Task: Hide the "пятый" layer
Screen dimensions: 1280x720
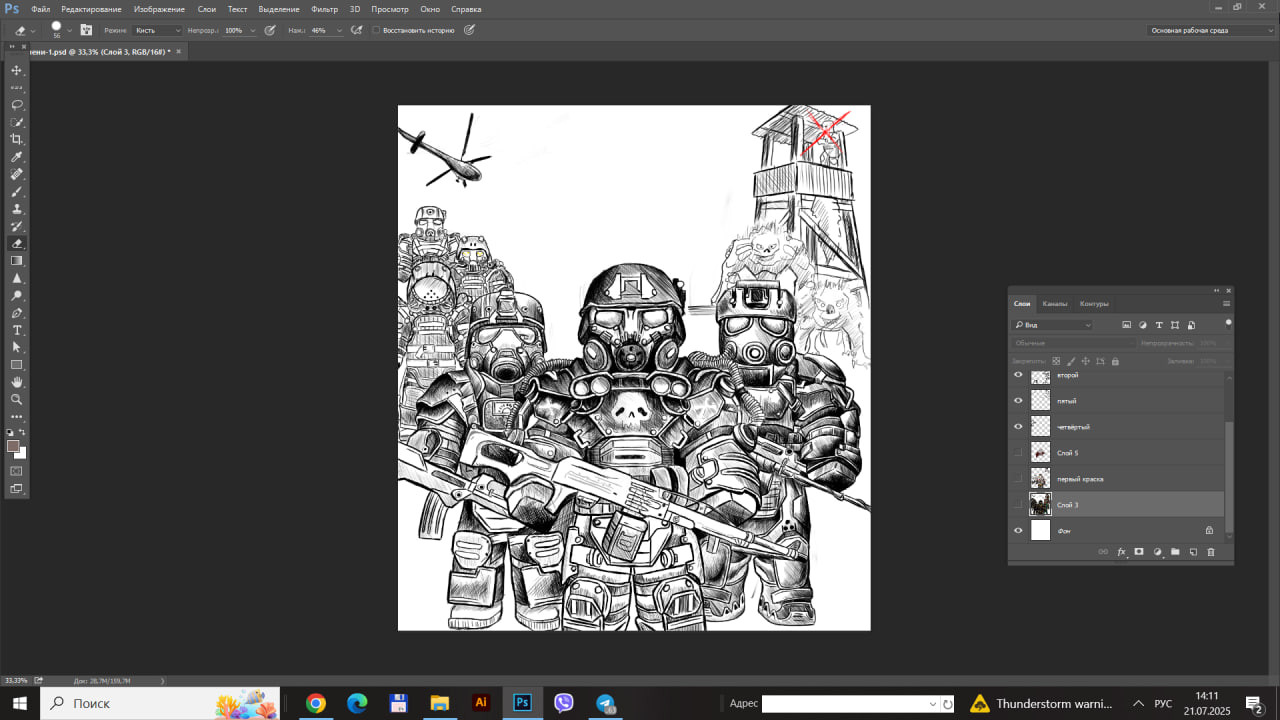Action: click(x=1018, y=401)
